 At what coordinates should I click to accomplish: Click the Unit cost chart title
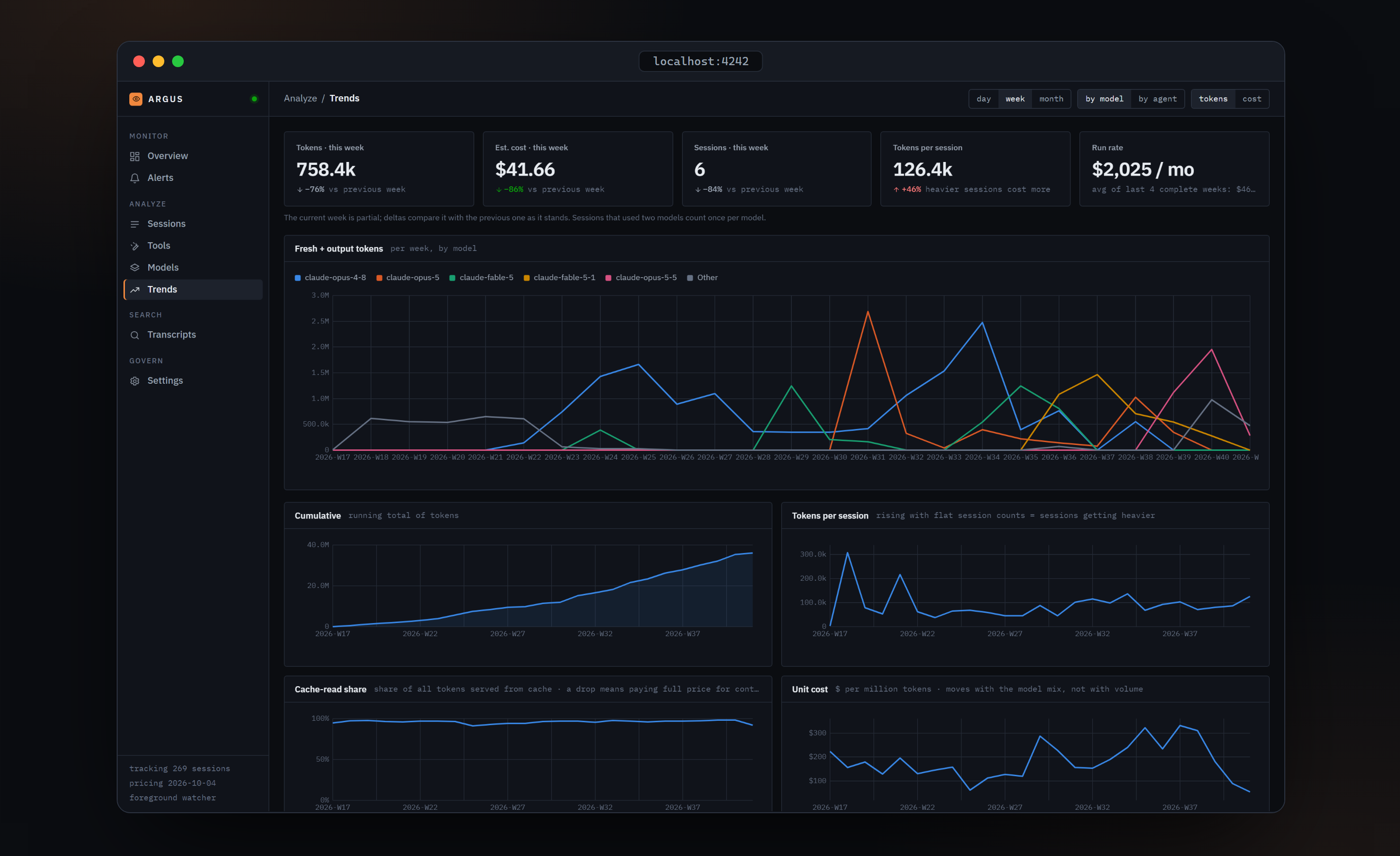810,690
